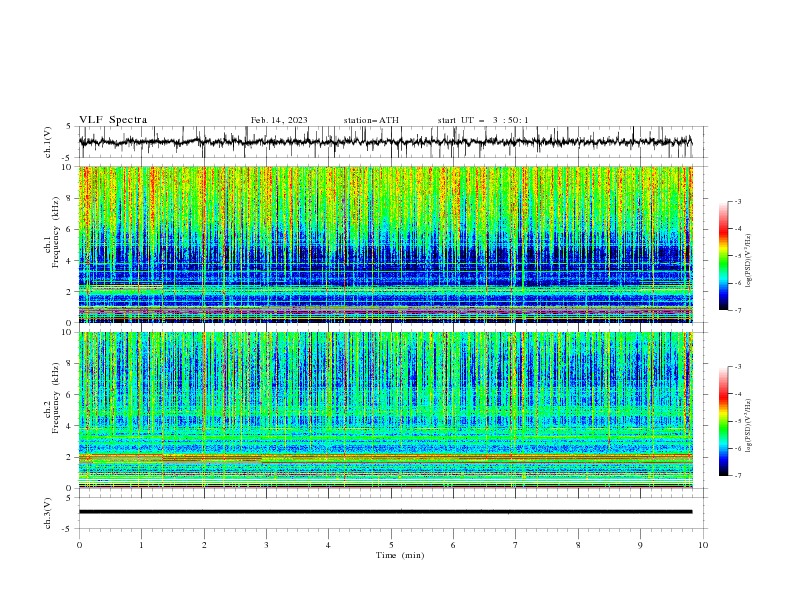This screenshot has width=792, height=612.
Task: Click the "VLF Spectra" title text
Action: pyautogui.click(x=113, y=120)
